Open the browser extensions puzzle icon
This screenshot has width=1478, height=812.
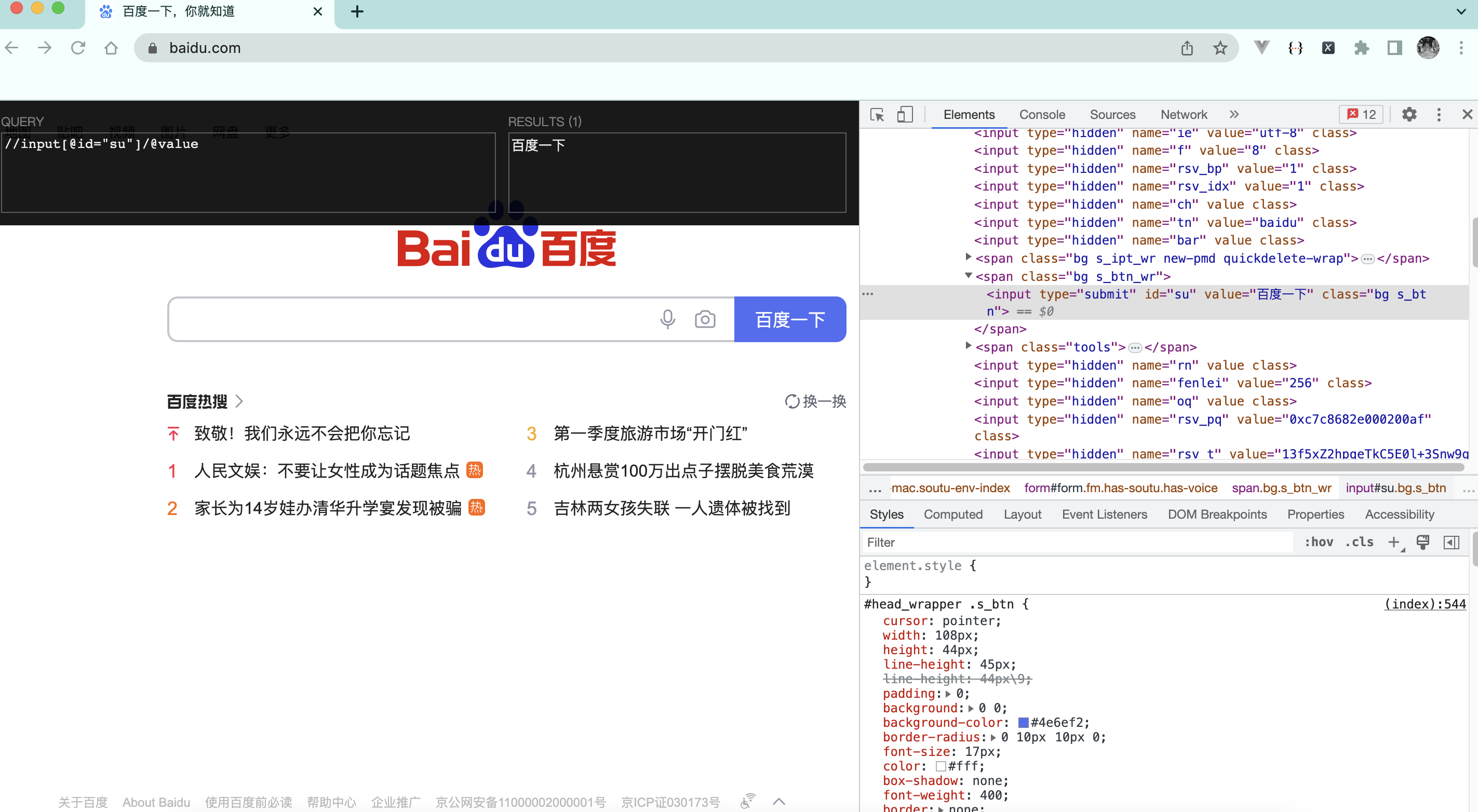point(1361,48)
